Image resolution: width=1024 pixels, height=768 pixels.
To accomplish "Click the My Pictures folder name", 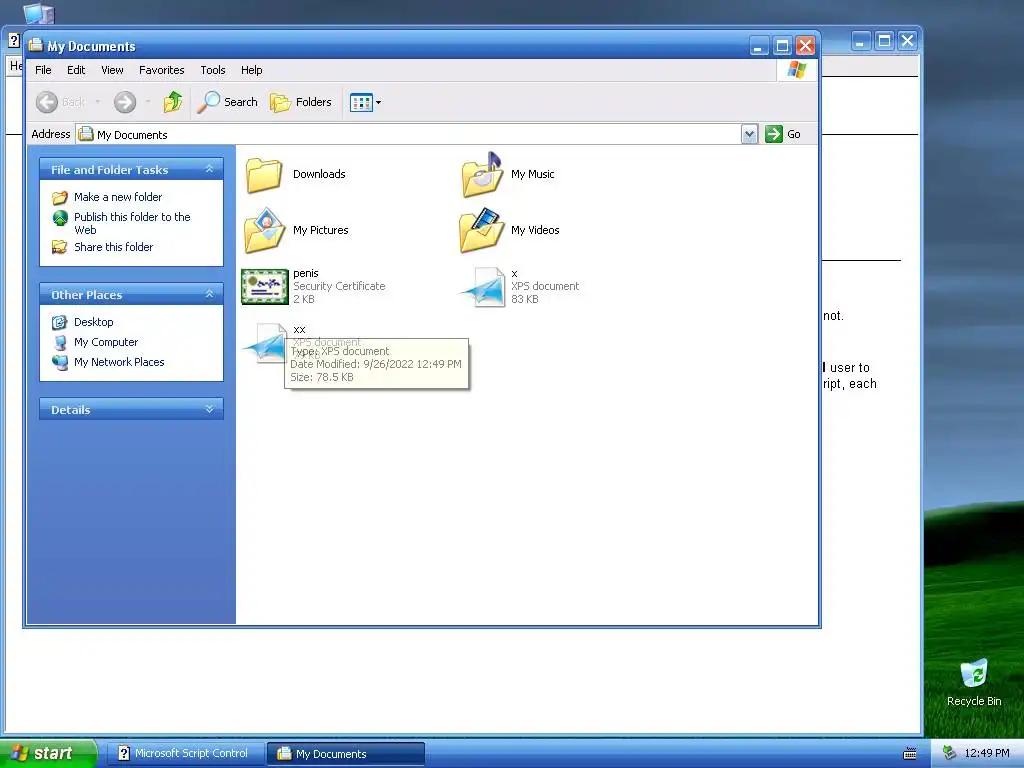I will tap(321, 231).
